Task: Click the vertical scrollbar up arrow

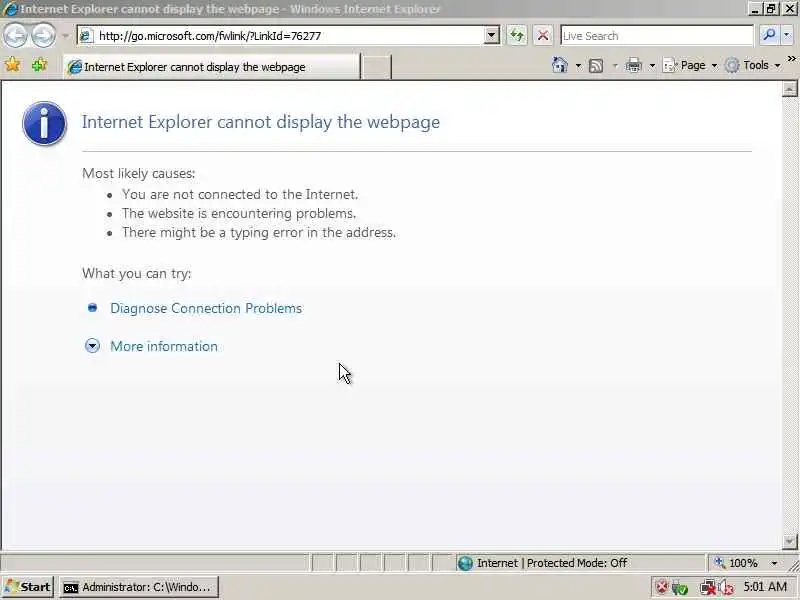Action: pos(789,89)
